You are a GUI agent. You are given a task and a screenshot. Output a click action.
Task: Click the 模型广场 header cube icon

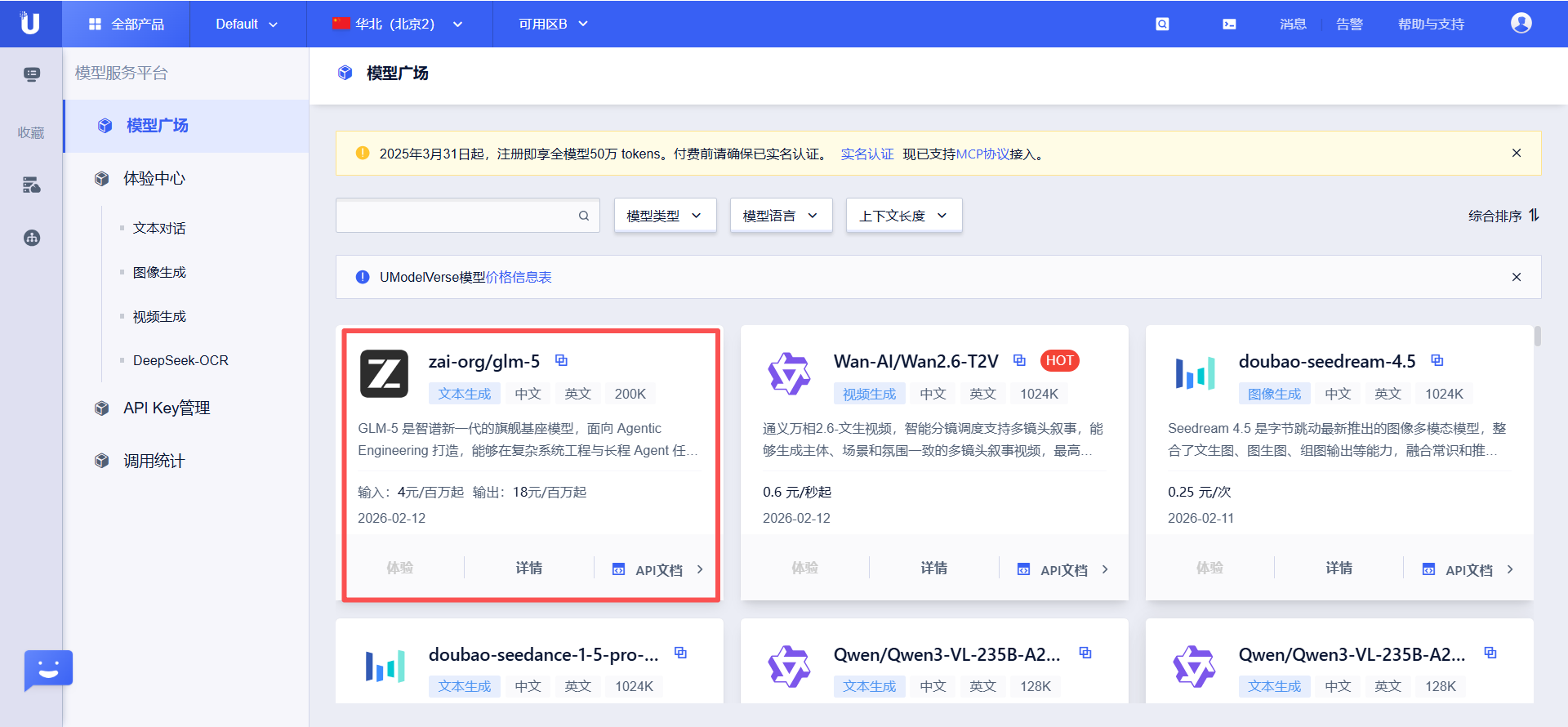pyautogui.click(x=345, y=73)
